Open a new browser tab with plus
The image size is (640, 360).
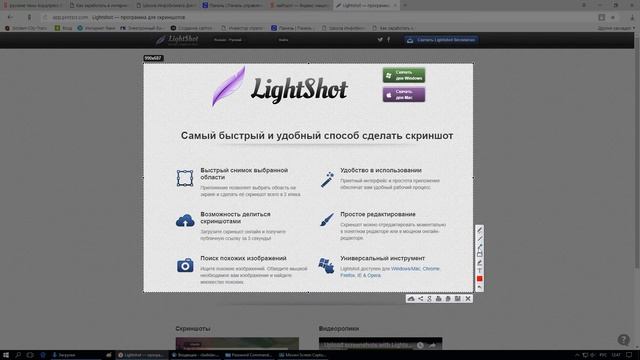(405, 5)
